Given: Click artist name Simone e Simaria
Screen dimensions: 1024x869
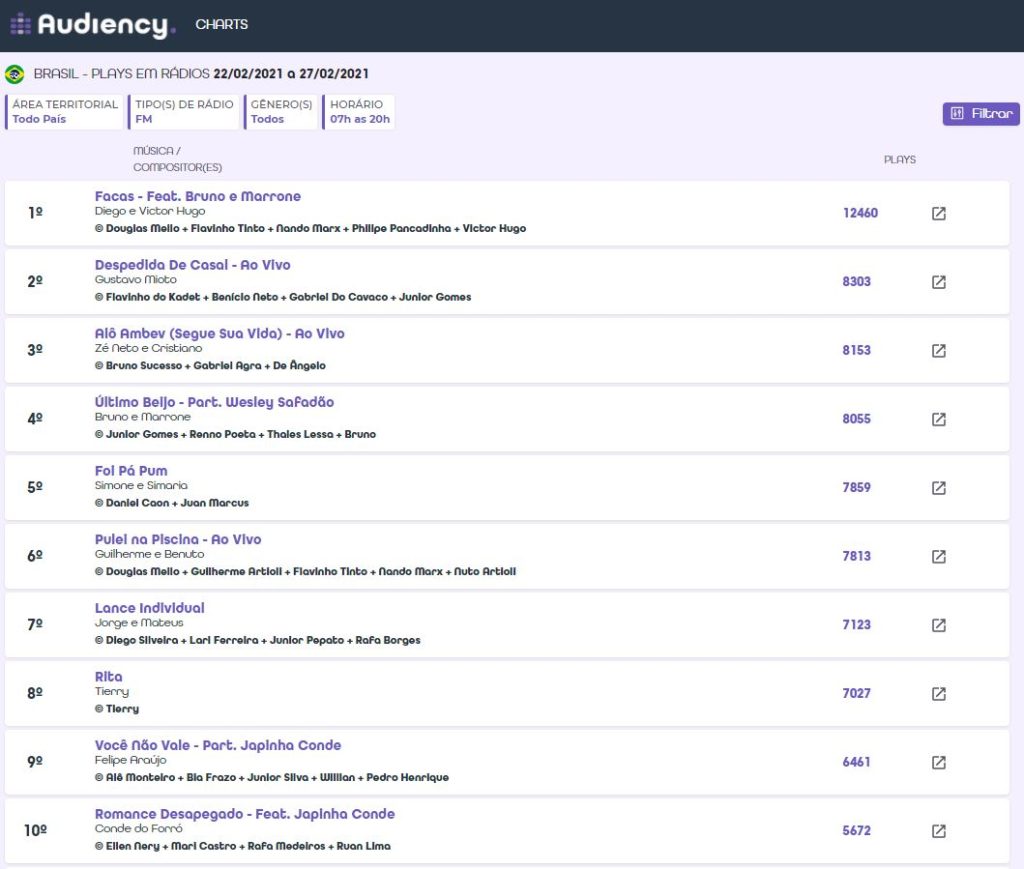Looking at the screenshot, I should [x=140, y=485].
